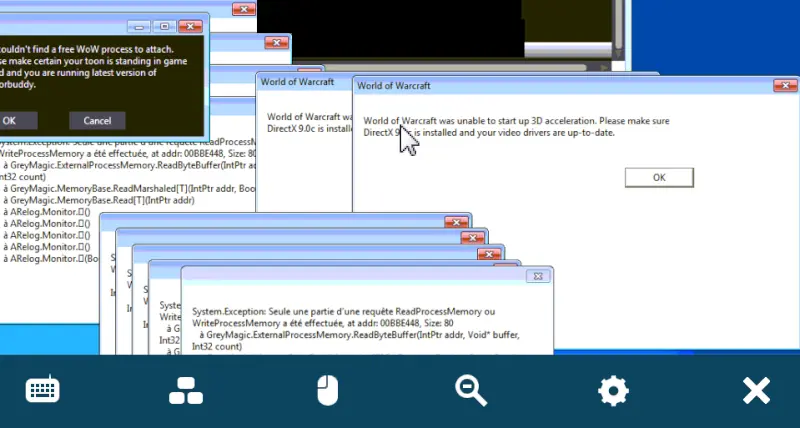Click the rear dialog's "World of Warcraft" title
This screenshot has height=428, width=800.
(x=297, y=82)
